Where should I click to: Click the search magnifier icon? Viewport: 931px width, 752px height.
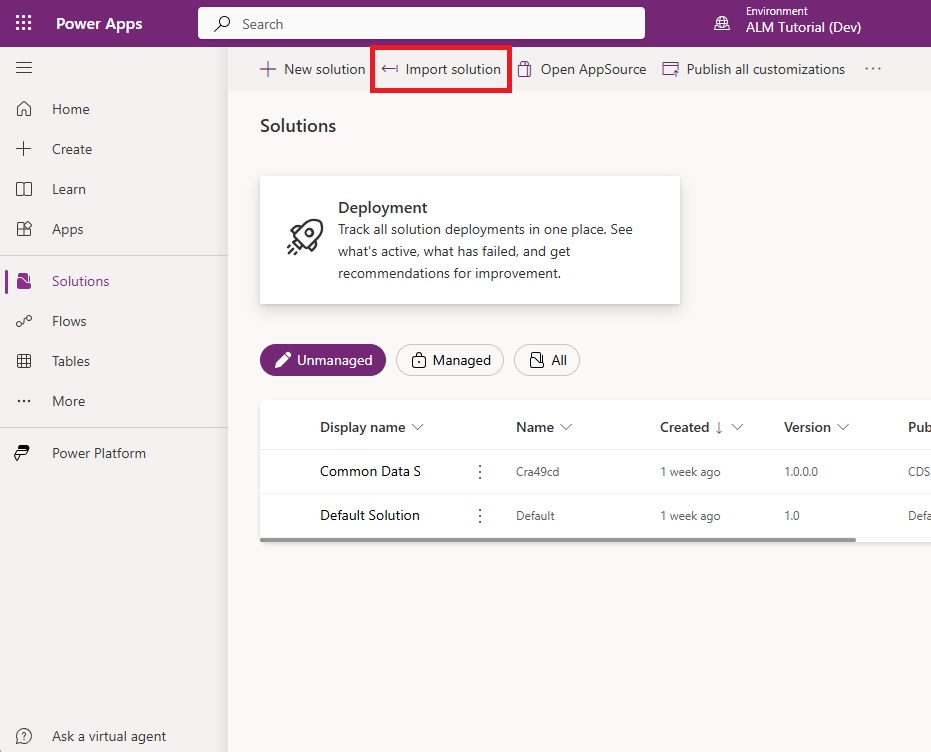pos(222,24)
